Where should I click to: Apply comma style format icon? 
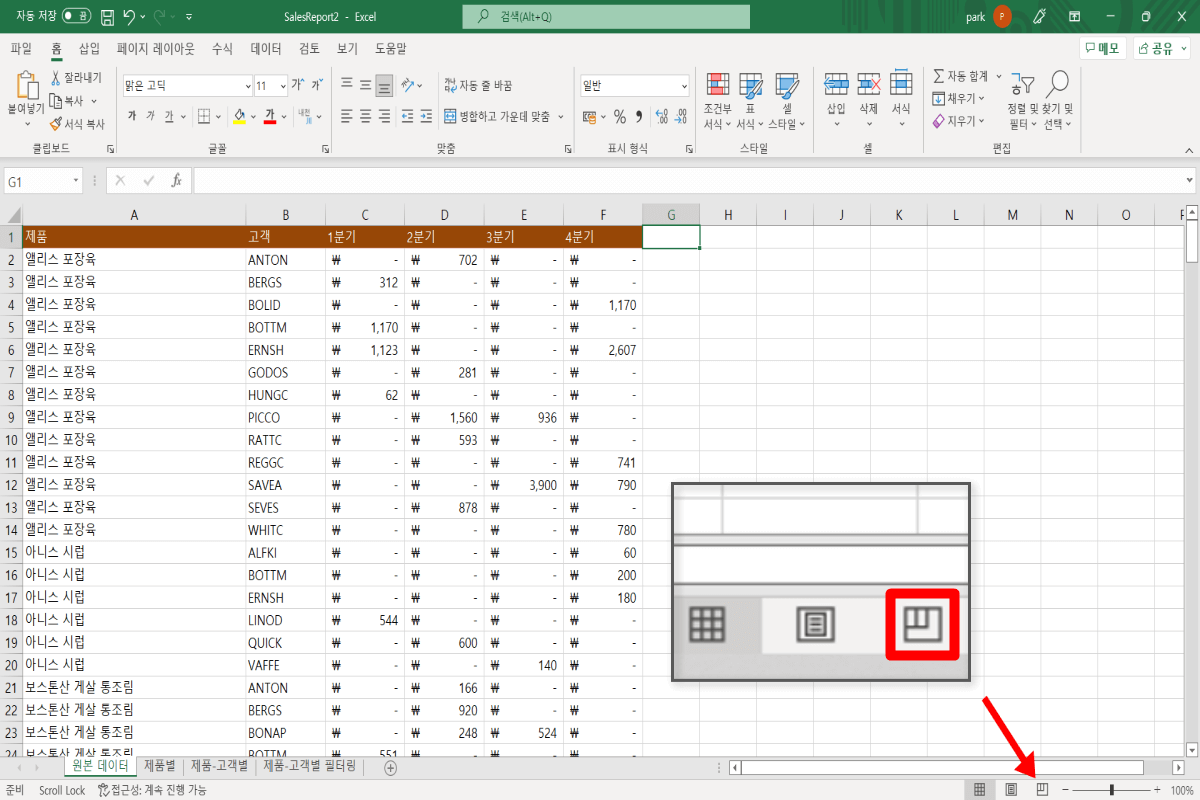pos(637,117)
